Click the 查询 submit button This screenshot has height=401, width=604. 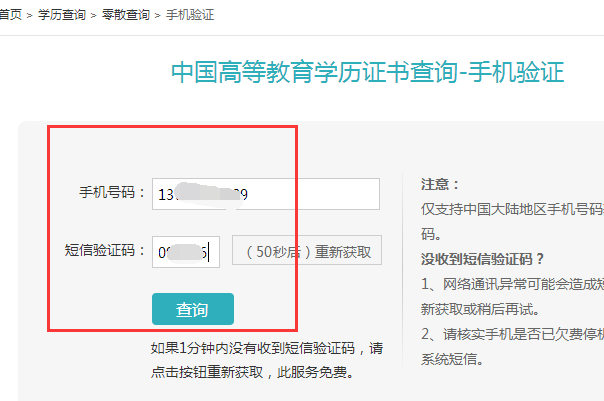click(193, 309)
